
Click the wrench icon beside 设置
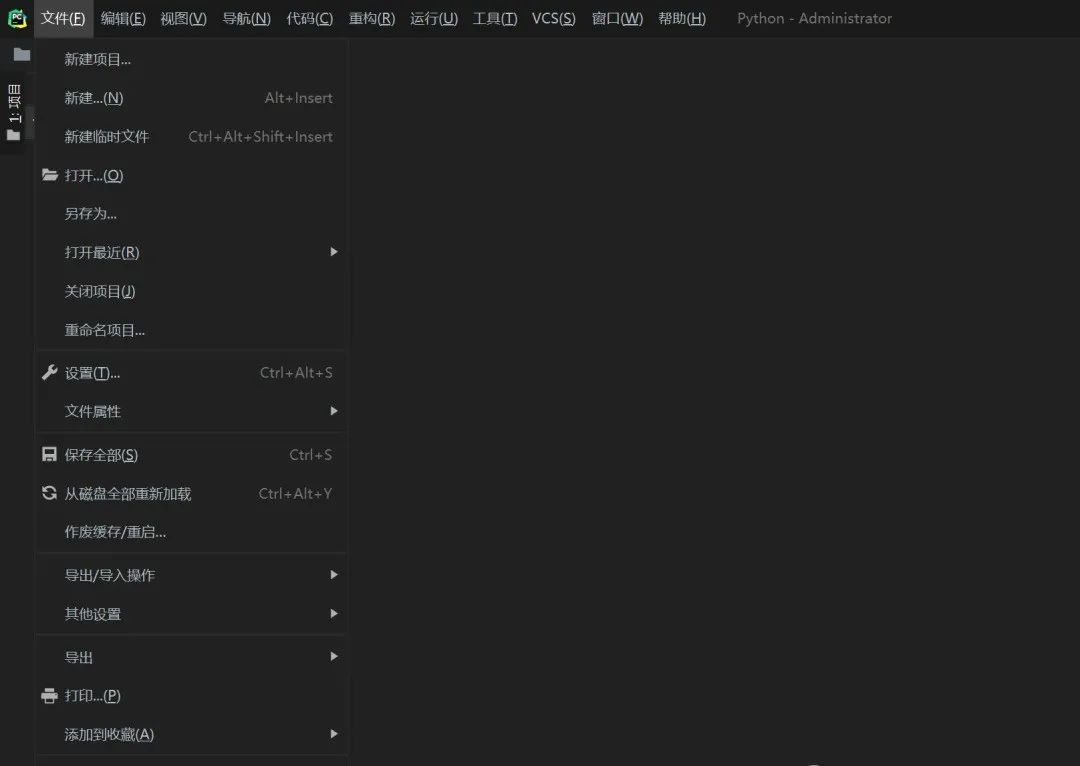coord(50,373)
